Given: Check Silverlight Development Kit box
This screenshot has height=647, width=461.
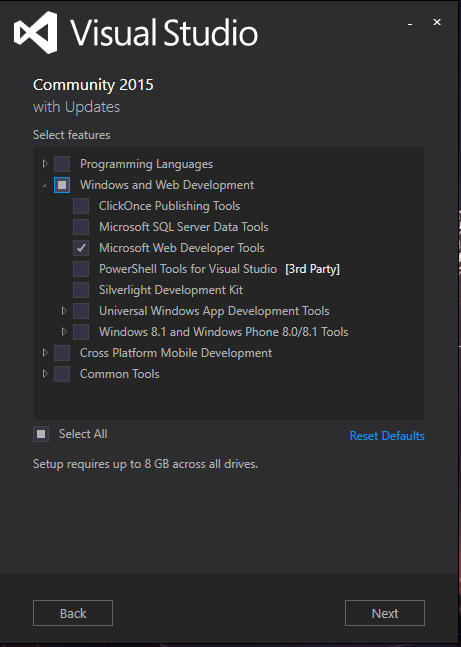Looking at the screenshot, I should coord(81,290).
